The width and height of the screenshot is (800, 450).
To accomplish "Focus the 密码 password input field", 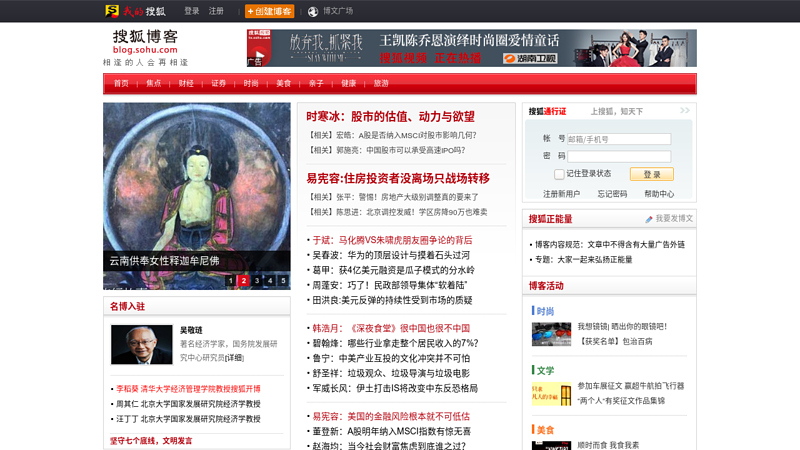I will coord(619,156).
